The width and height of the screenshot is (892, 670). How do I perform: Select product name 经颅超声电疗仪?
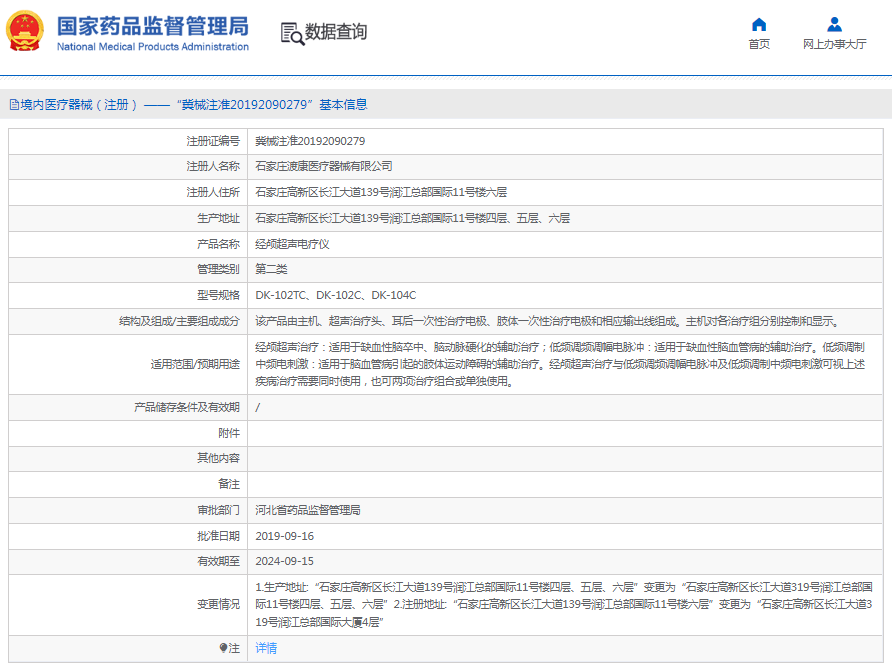292,244
